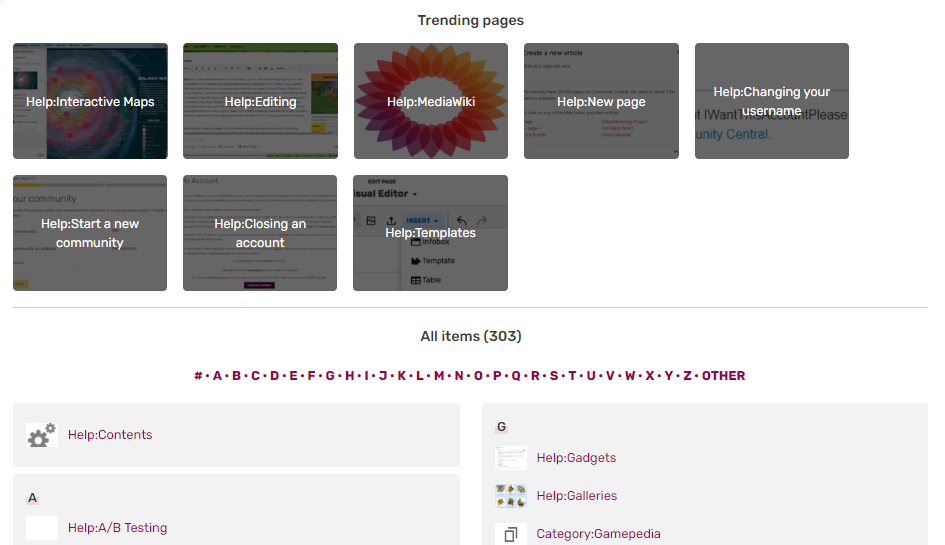Open Help:Closing an account card
The image size is (945, 545).
tap(260, 233)
